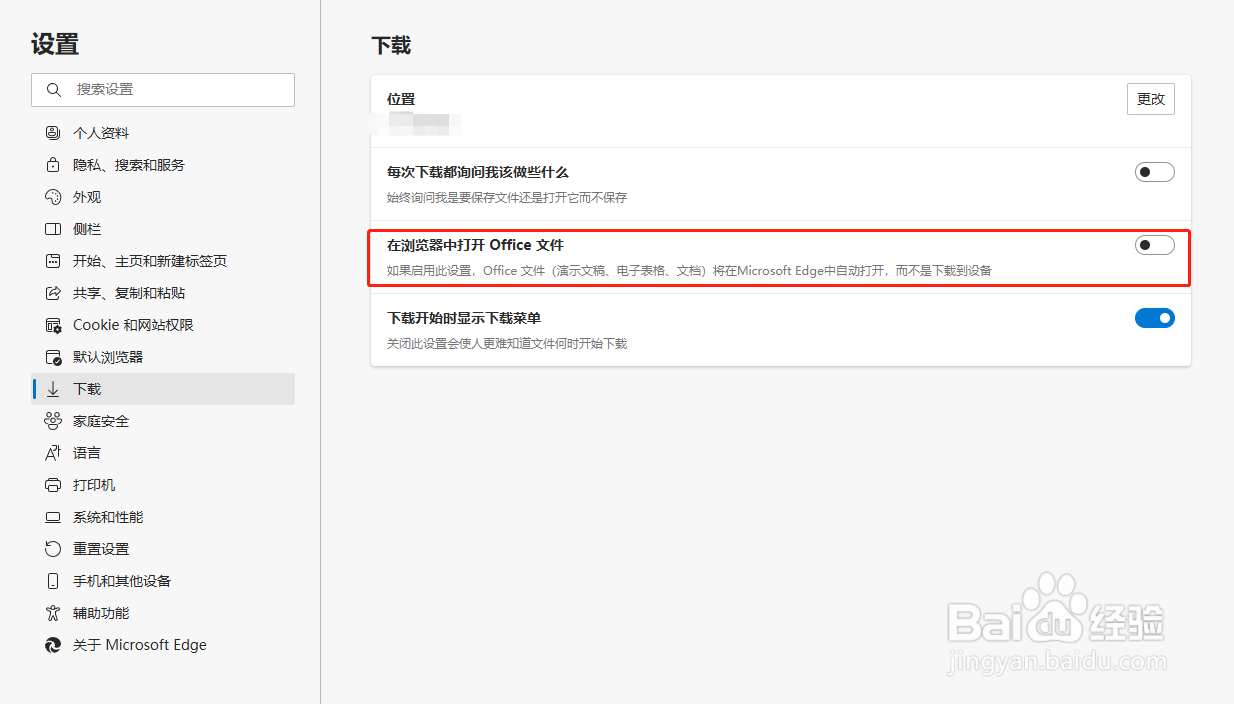Image resolution: width=1234 pixels, height=704 pixels.
Task: Focus the 搜索设置 search field
Action: click(163, 89)
